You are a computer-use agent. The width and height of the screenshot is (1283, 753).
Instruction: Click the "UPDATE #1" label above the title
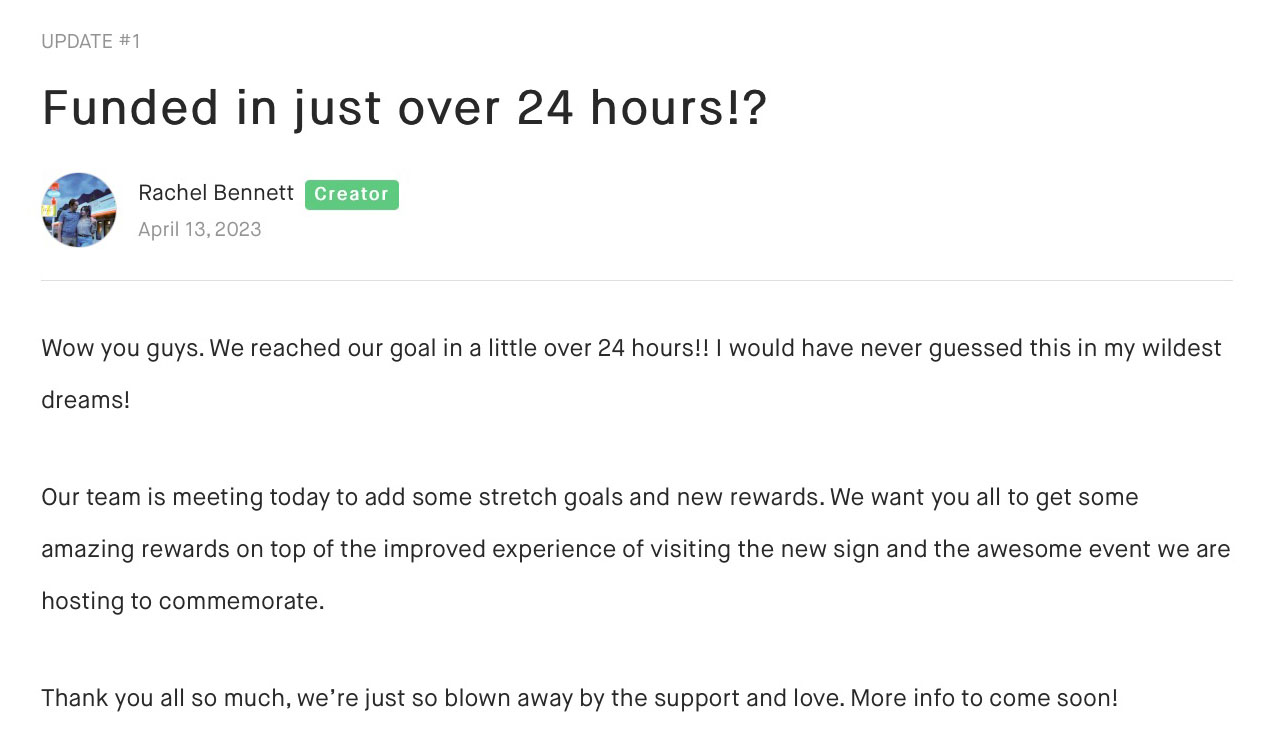(x=91, y=42)
